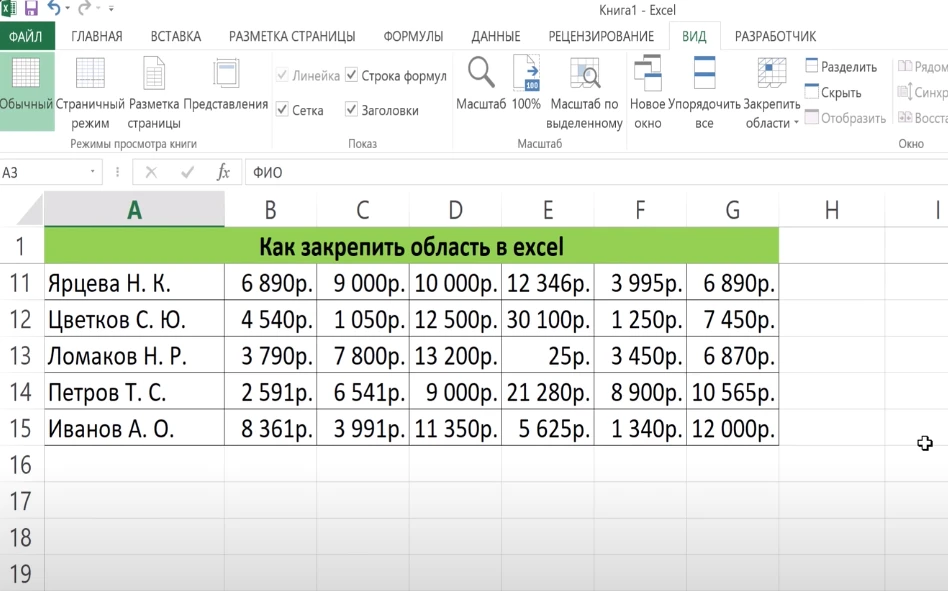The height and width of the screenshot is (591, 948).
Task: Toggle the Строка формул checkbox
Action: [x=352, y=76]
